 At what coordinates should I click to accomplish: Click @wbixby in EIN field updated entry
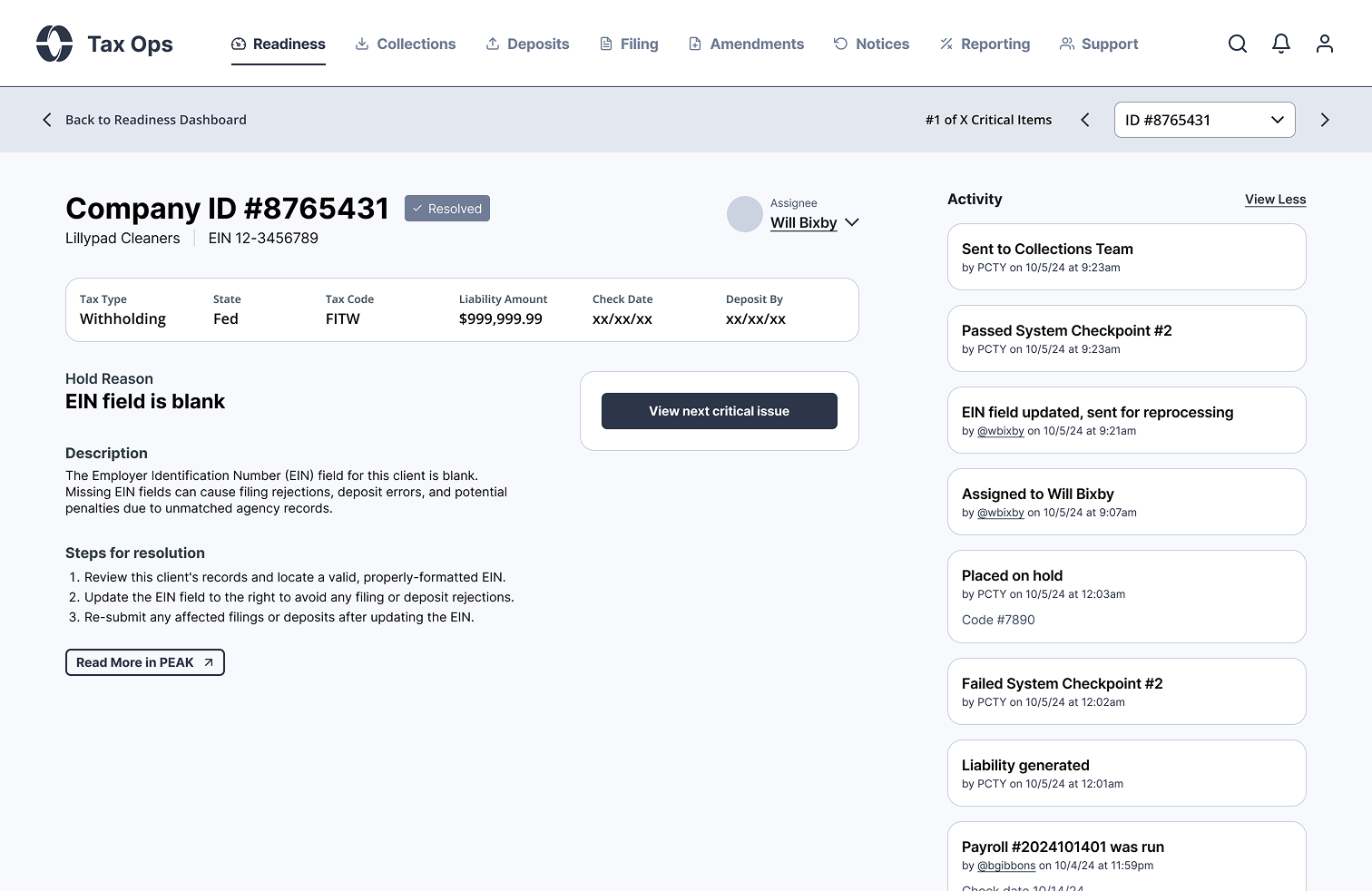[1000, 431]
